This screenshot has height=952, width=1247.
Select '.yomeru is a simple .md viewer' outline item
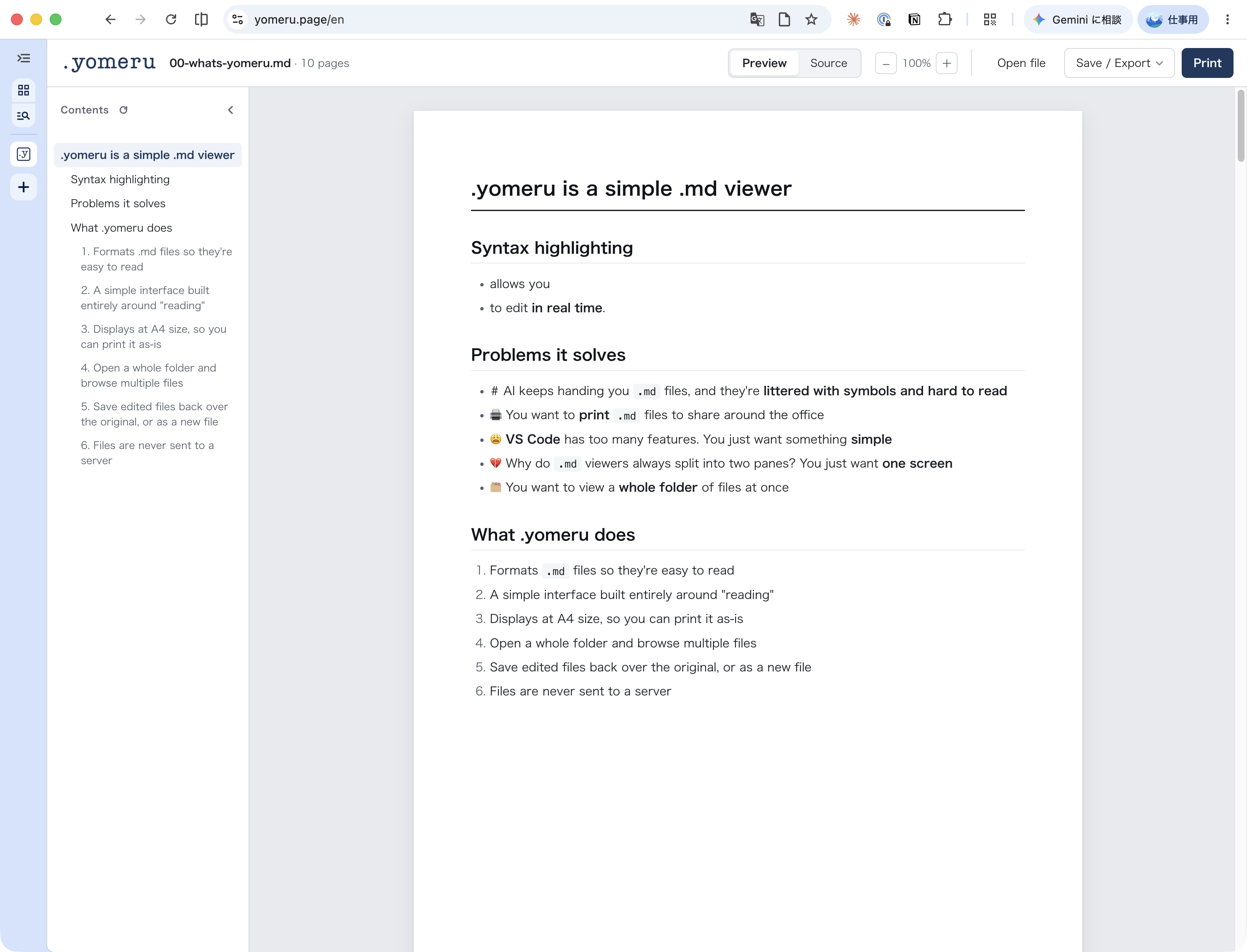pos(147,155)
